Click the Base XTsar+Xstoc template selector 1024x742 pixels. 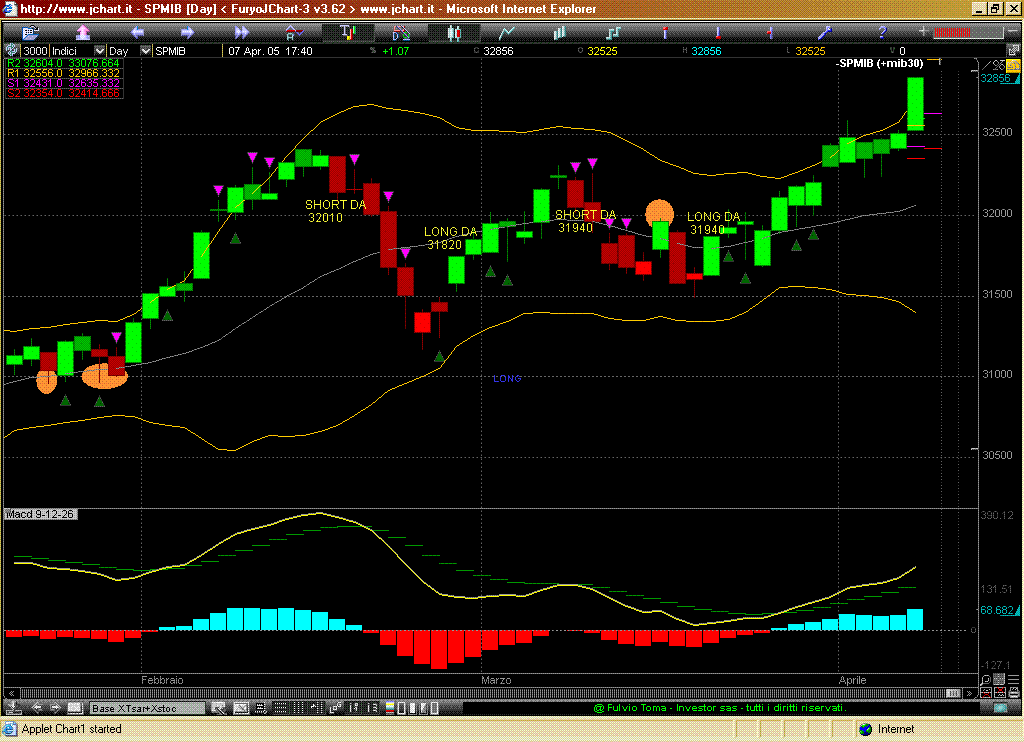[147, 708]
